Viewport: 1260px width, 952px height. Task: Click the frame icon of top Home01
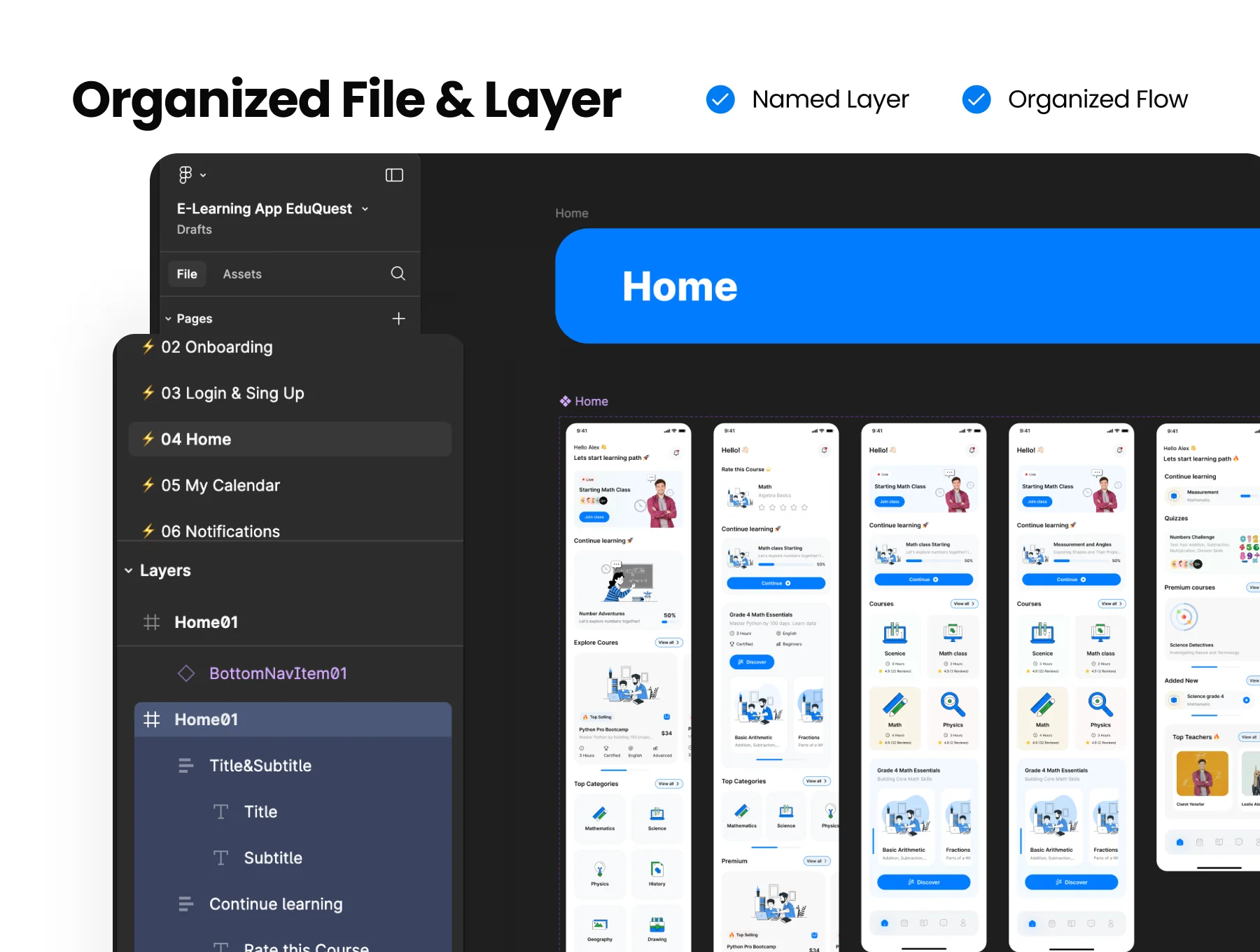152,622
